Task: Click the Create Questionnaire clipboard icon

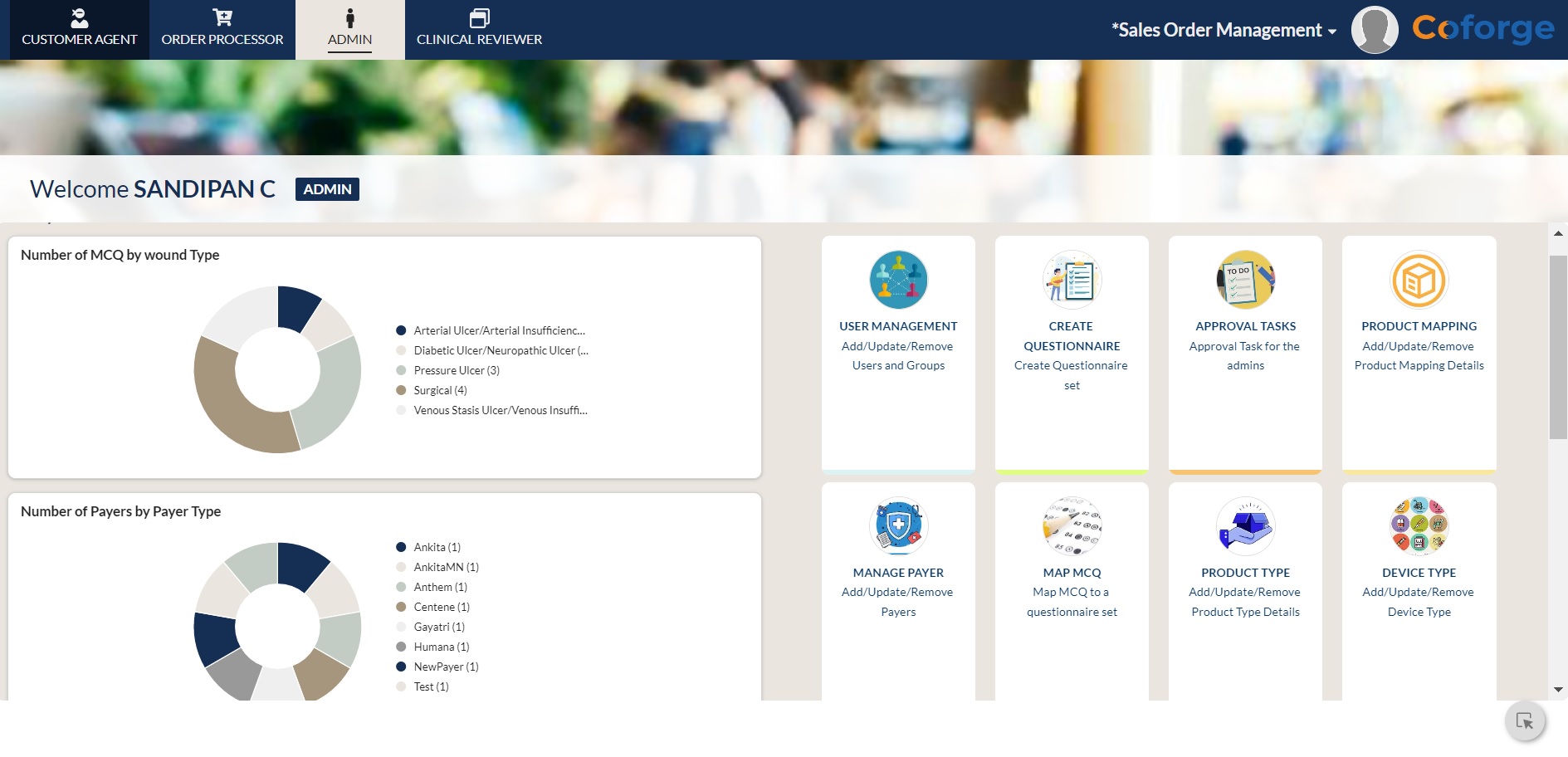Action: pyautogui.click(x=1072, y=280)
